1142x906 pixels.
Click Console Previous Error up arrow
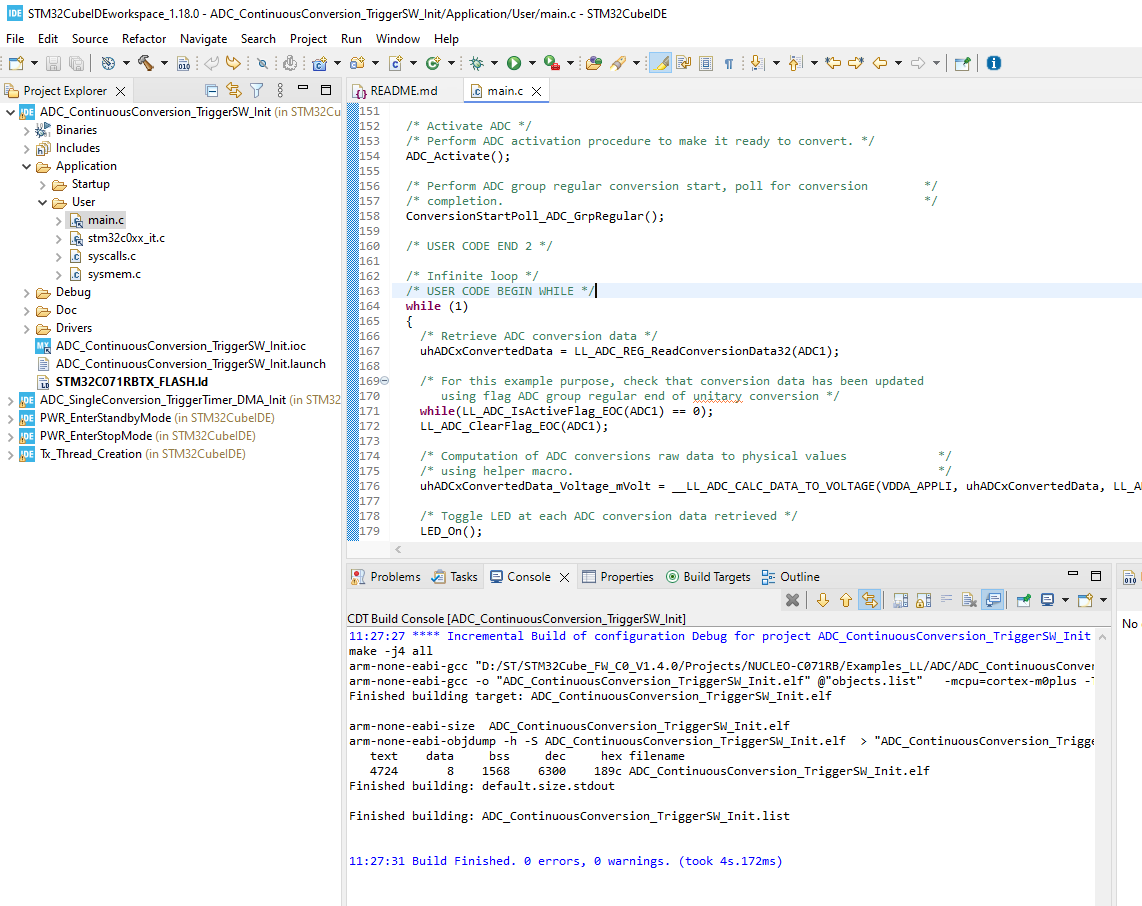(x=846, y=600)
